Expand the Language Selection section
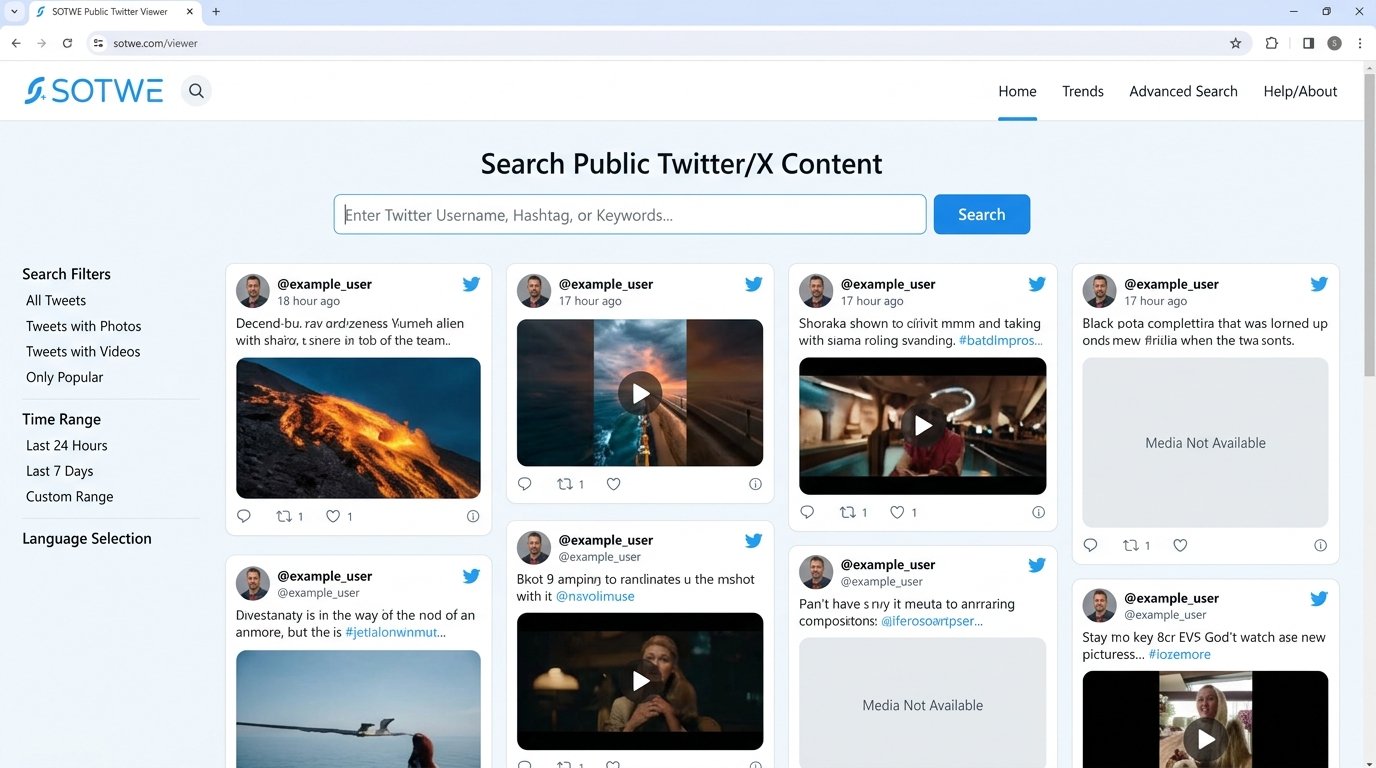 87,538
